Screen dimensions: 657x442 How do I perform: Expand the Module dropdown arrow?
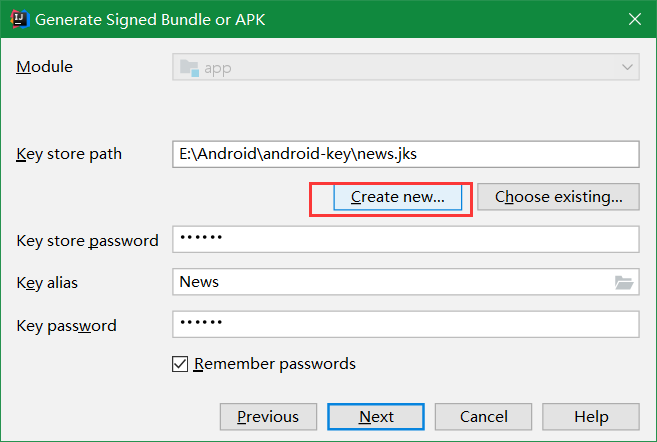coord(627,67)
